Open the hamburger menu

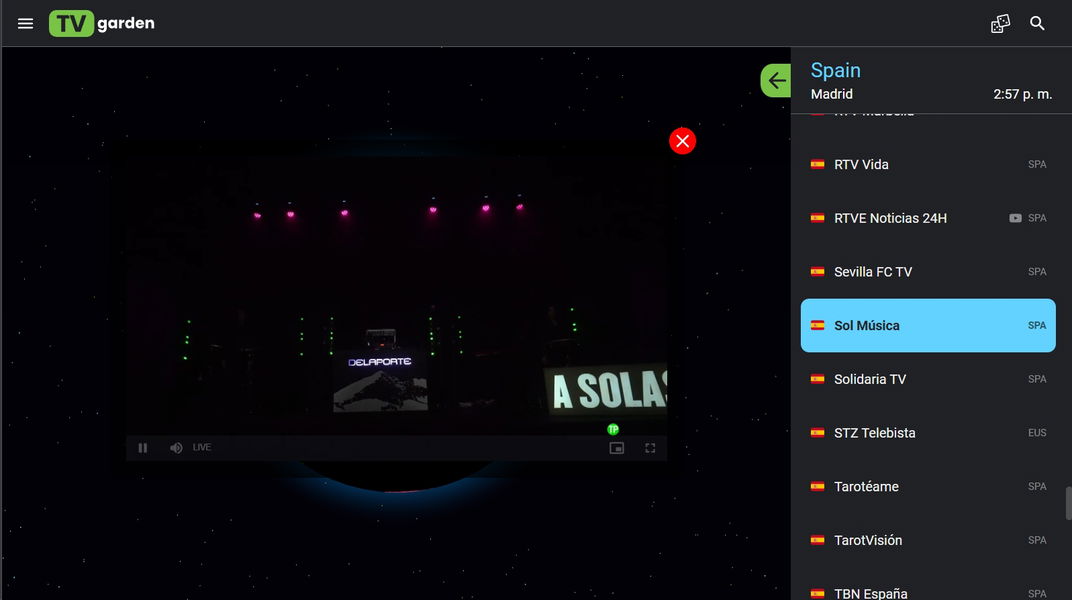coord(26,23)
